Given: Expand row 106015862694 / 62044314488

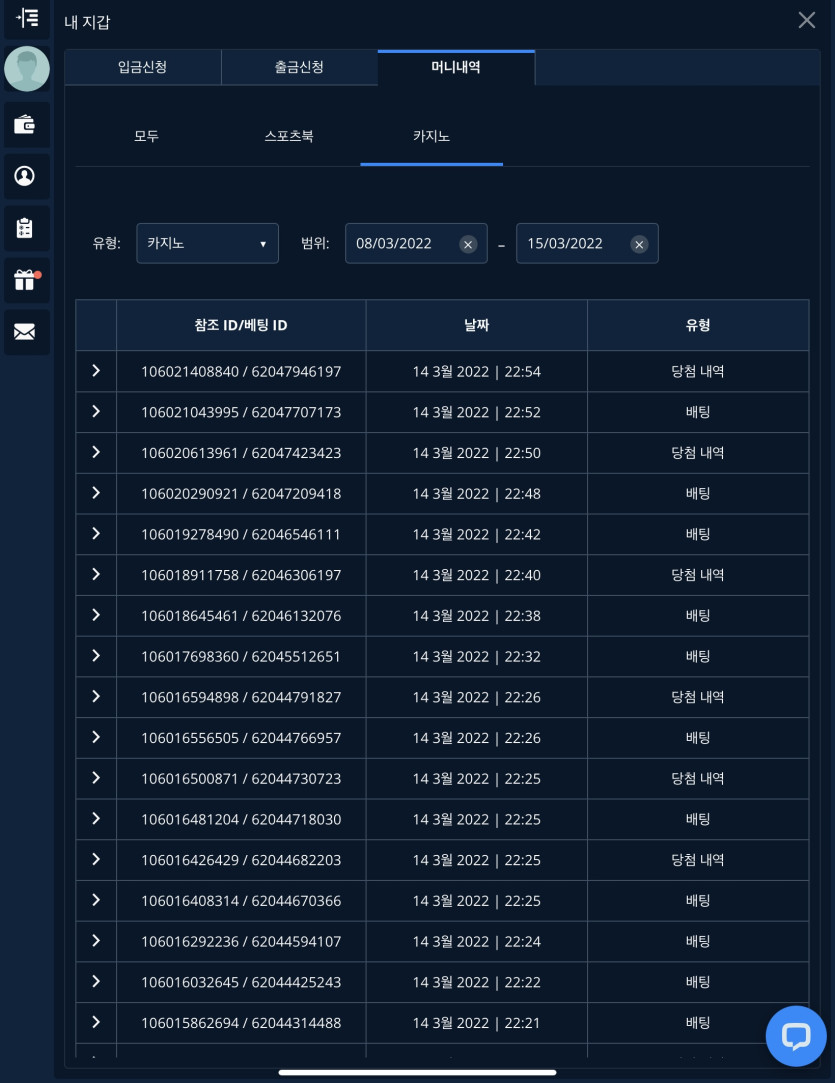Looking at the screenshot, I should [96, 1023].
